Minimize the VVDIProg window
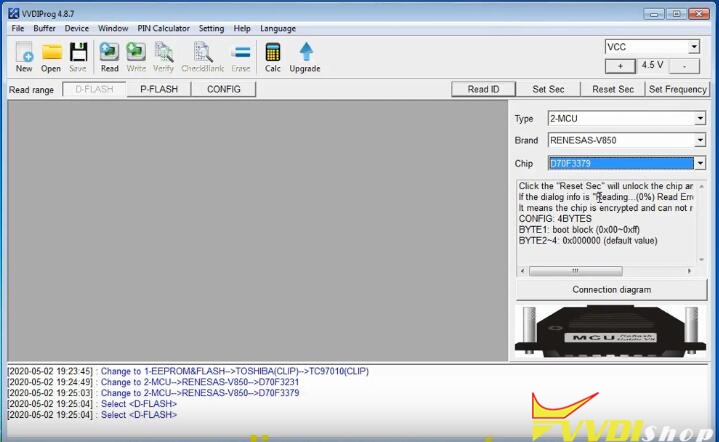Screen dimensions: 719x442 pyautogui.click(x=654, y=14)
